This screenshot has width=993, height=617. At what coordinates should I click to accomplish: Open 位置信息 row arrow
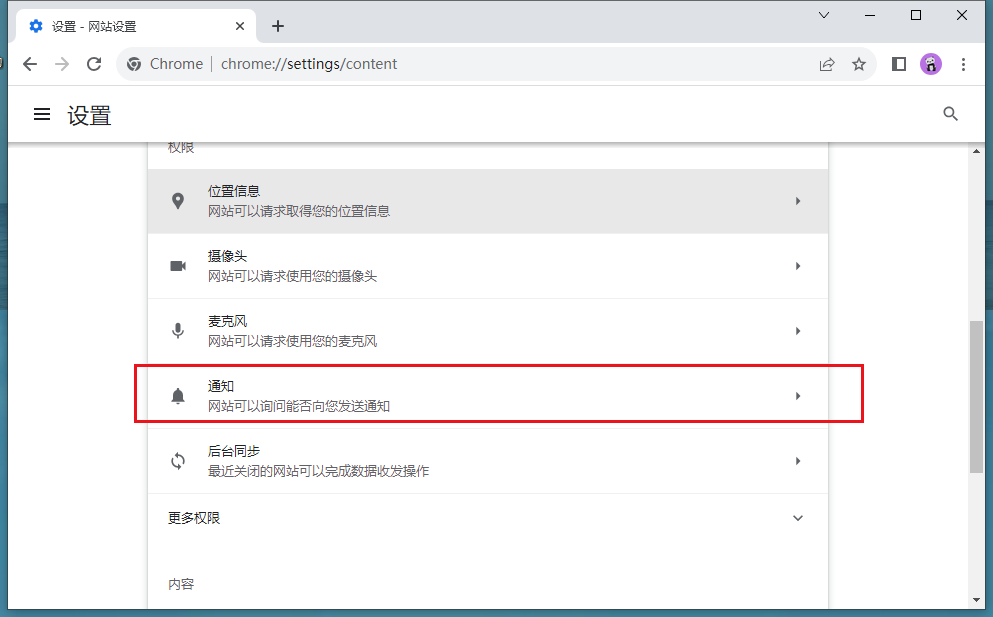coord(798,201)
